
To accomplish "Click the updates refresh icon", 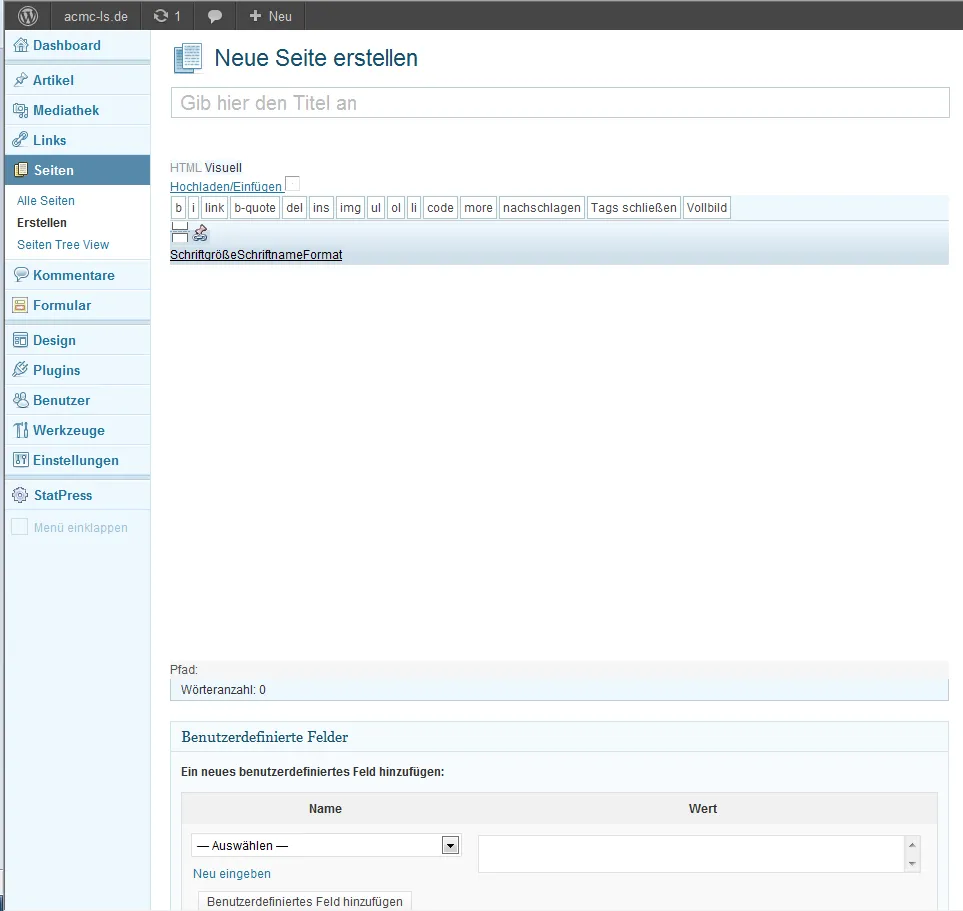I will click(161, 16).
